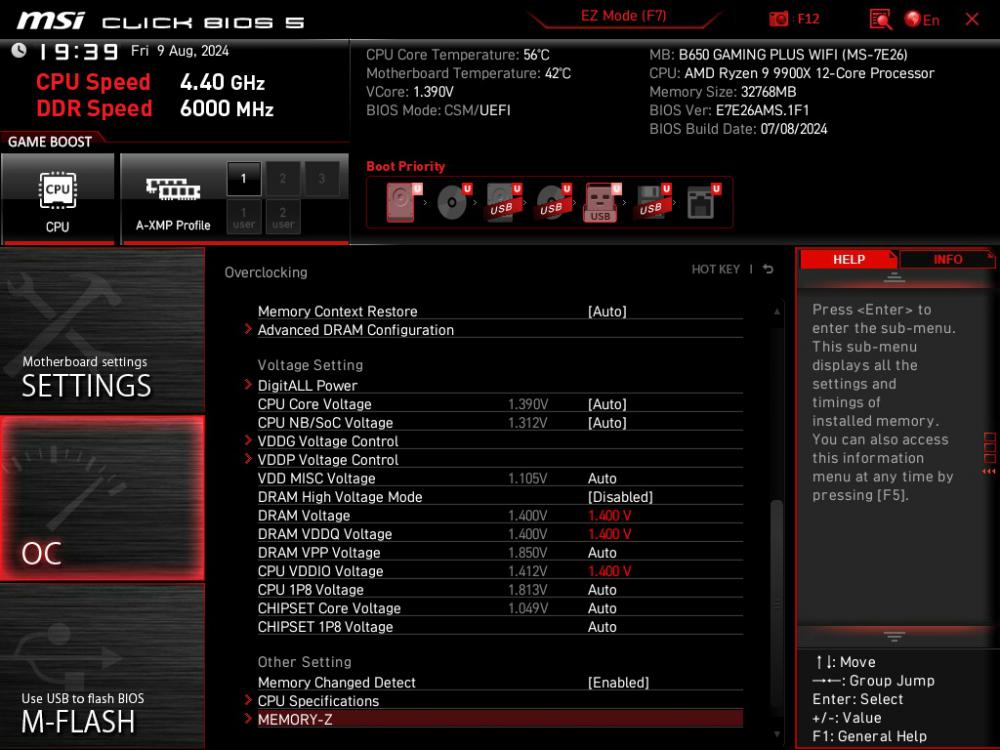This screenshot has height=750, width=1000.
Task: Click the A-XMP Profile memory icon
Action: (x=173, y=189)
